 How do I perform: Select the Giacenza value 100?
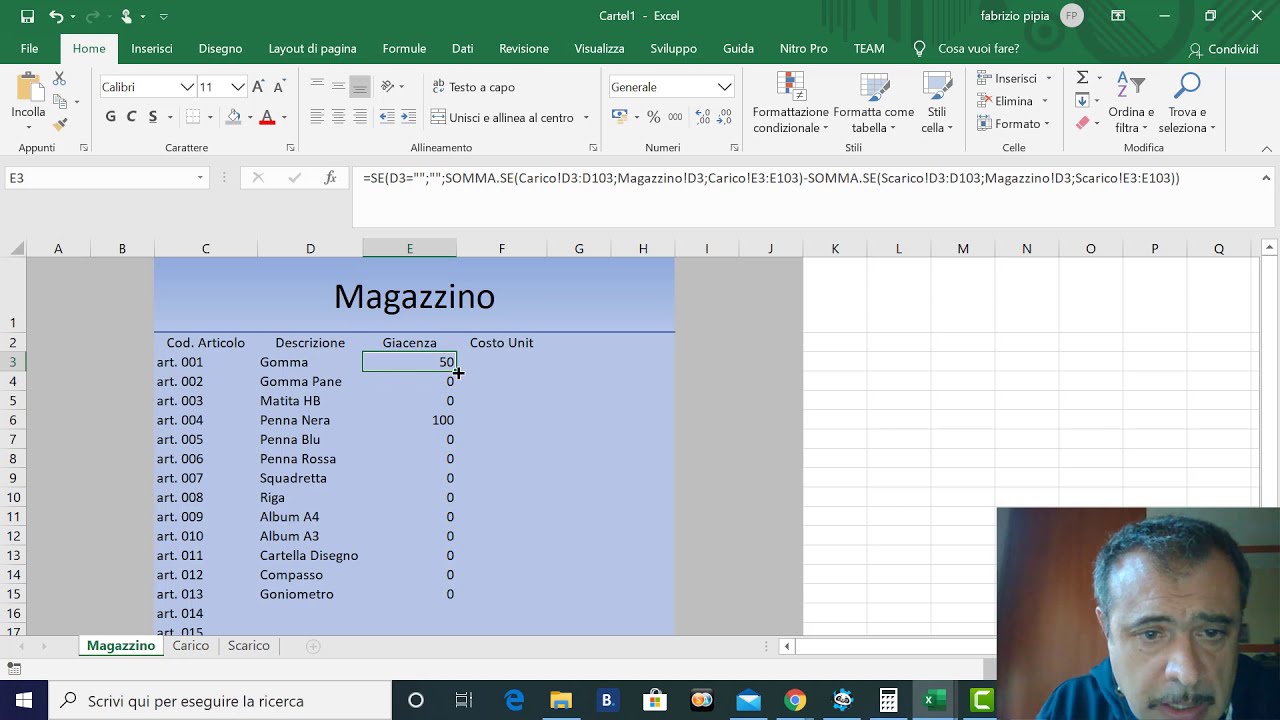[x=409, y=420]
